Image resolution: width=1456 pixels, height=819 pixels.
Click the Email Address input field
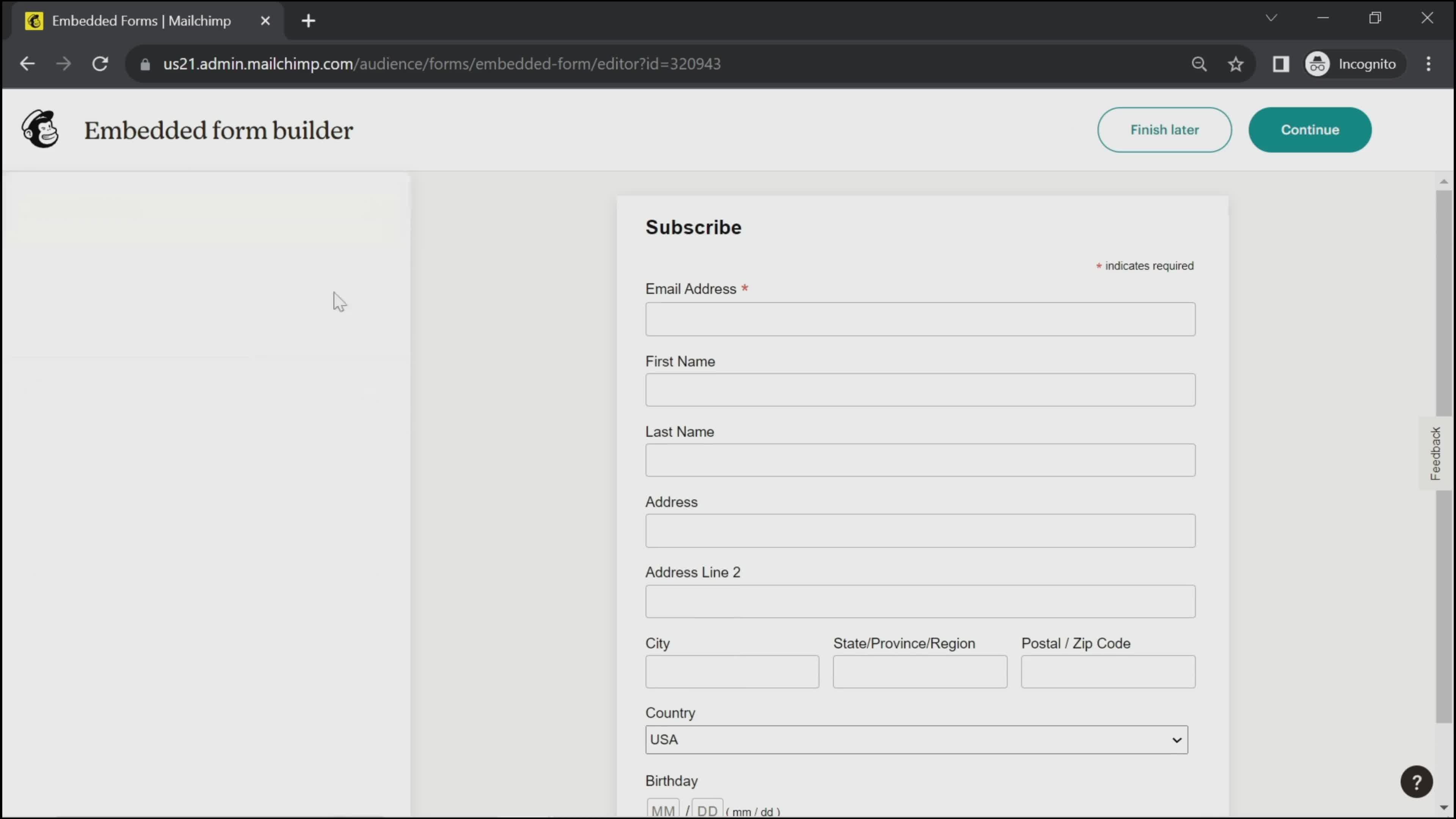[920, 319]
